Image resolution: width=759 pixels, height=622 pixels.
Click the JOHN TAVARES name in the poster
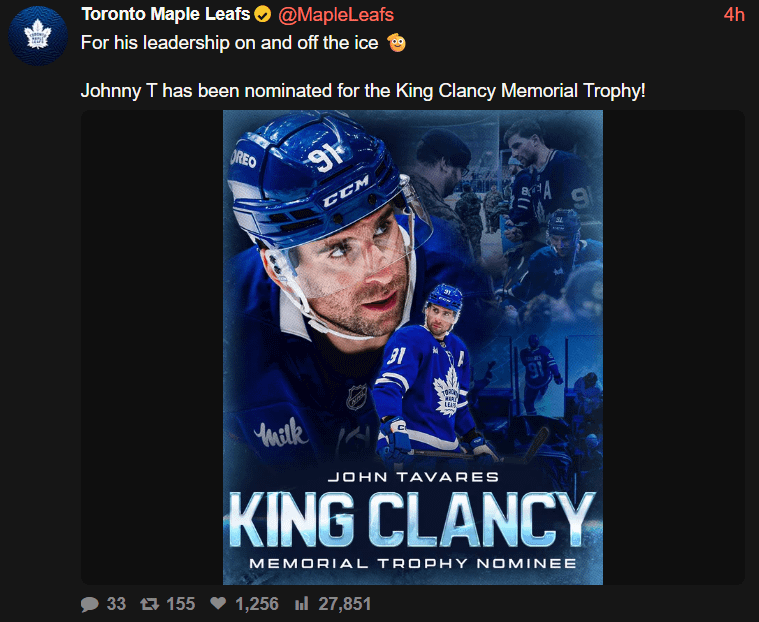pos(412,477)
